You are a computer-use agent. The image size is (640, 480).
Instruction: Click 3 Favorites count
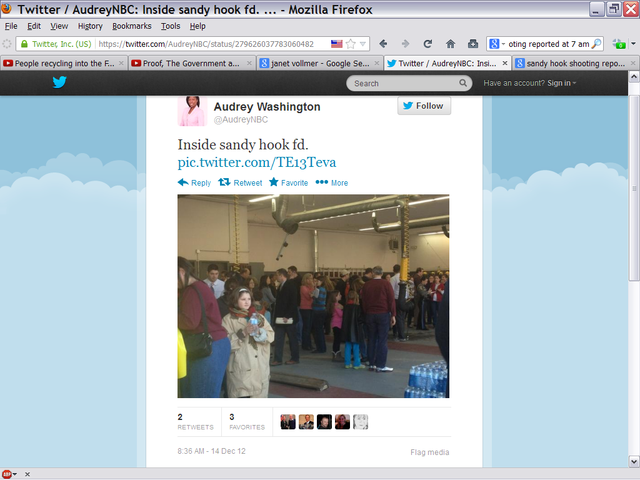[247, 422]
